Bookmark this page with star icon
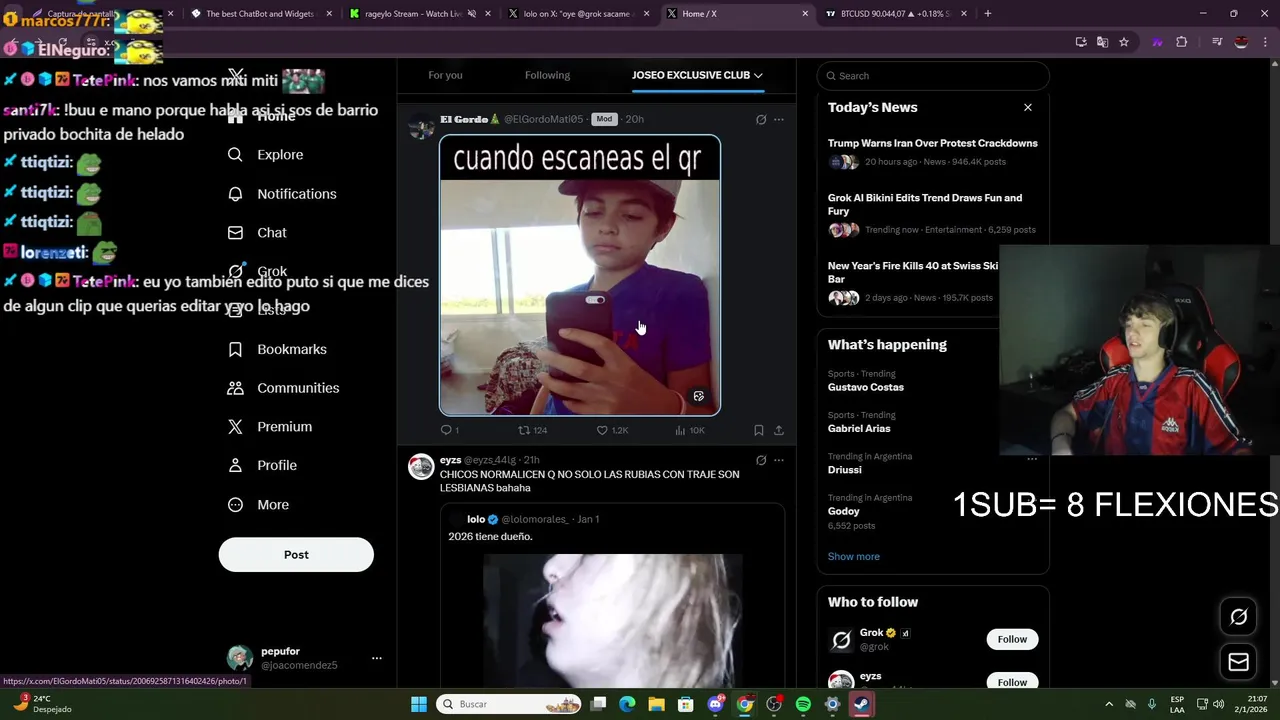The image size is (1280, 720). 1124,42
